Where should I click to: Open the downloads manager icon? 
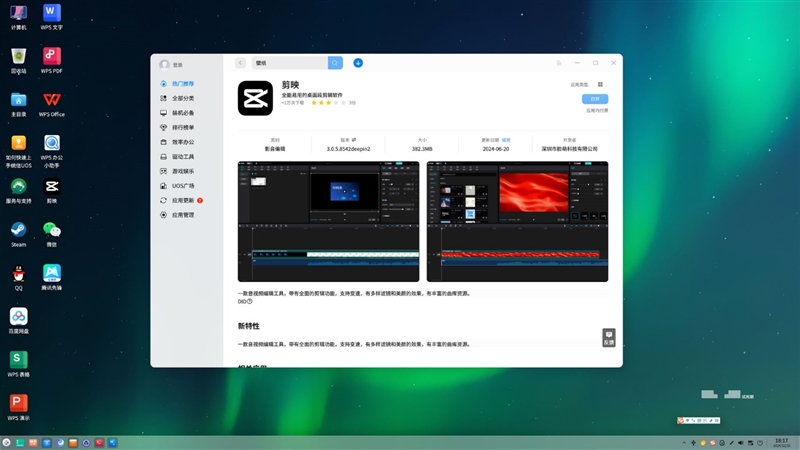point(358,63)
